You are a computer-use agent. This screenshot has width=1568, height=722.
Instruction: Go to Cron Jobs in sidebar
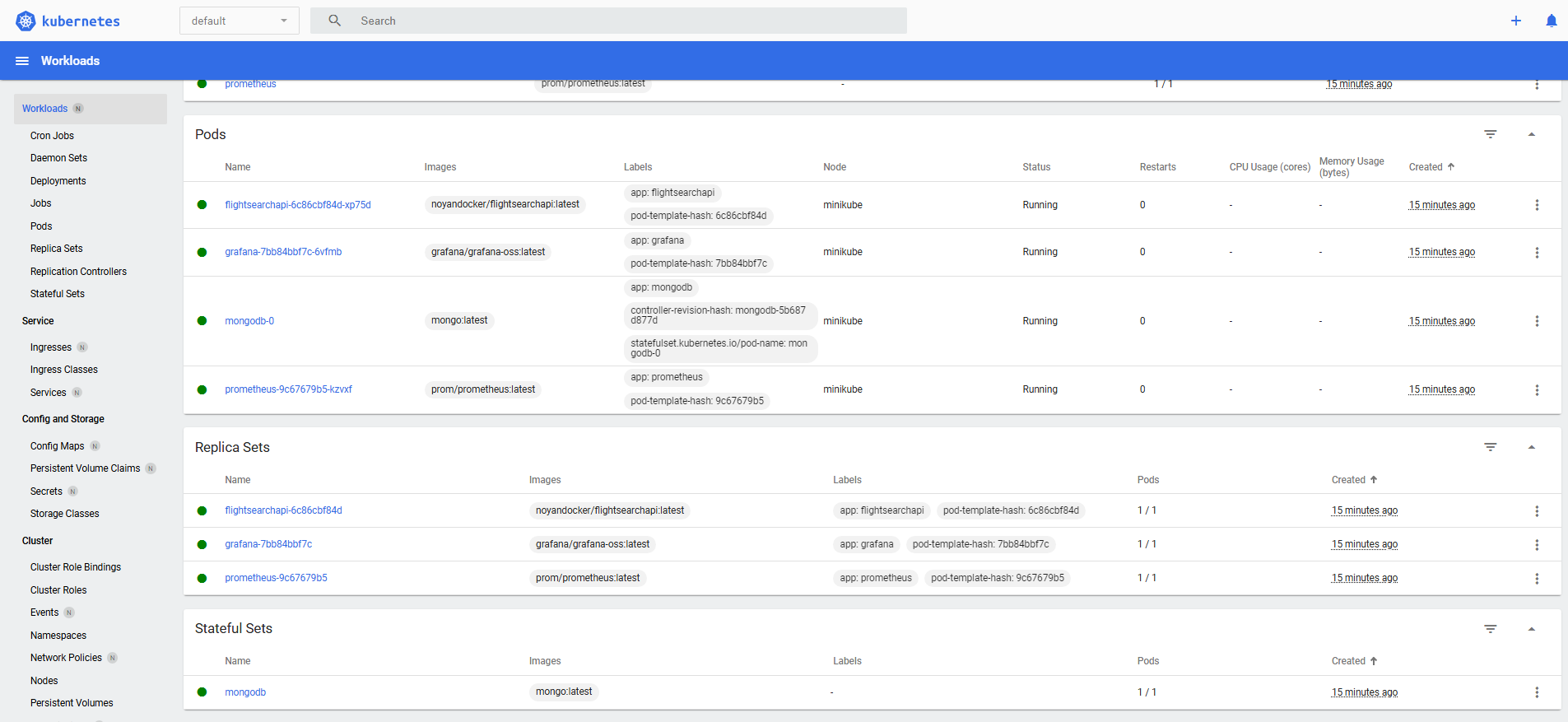tap(52, 136)
